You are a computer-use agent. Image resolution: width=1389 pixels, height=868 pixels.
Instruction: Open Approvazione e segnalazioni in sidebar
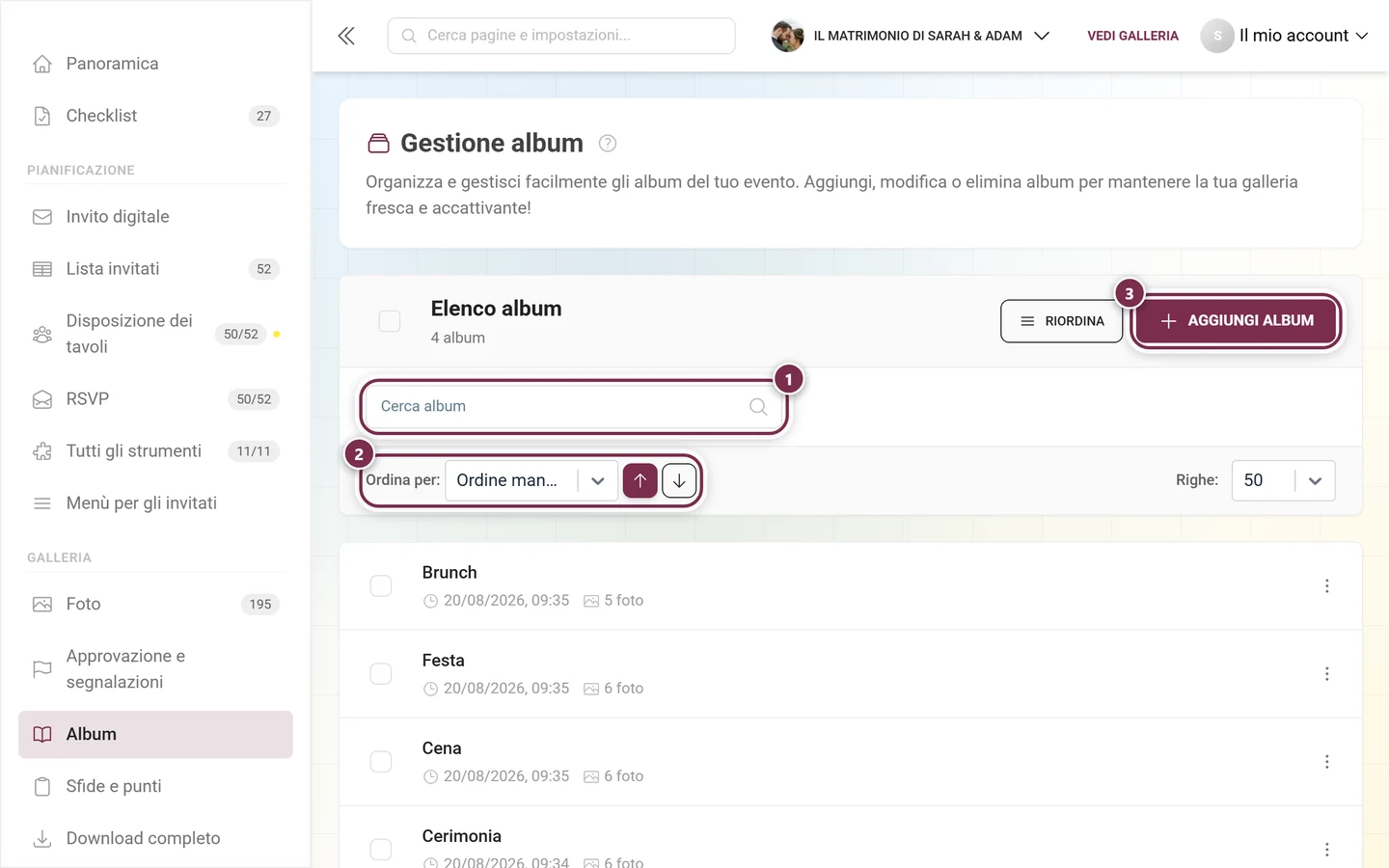[x=155, y=669]
